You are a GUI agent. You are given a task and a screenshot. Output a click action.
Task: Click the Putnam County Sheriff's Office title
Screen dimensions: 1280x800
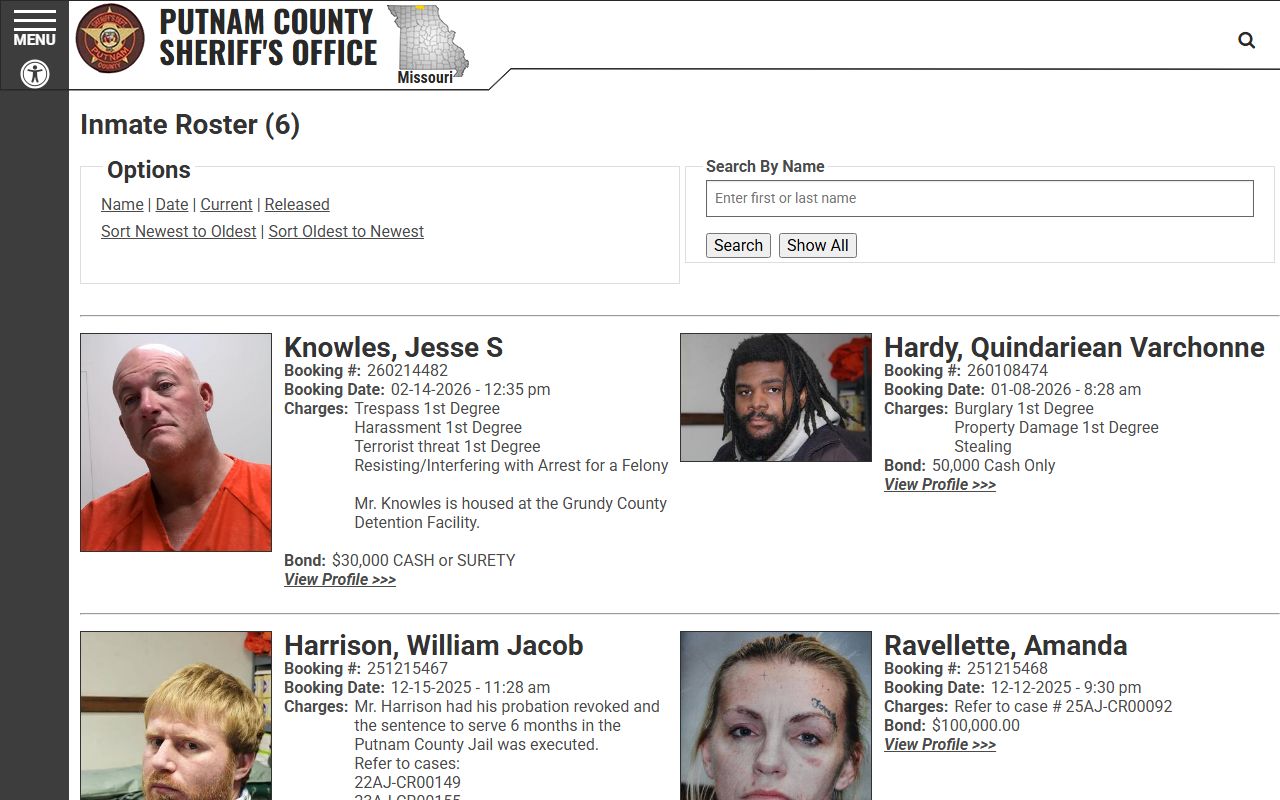(x=268, y=38)
